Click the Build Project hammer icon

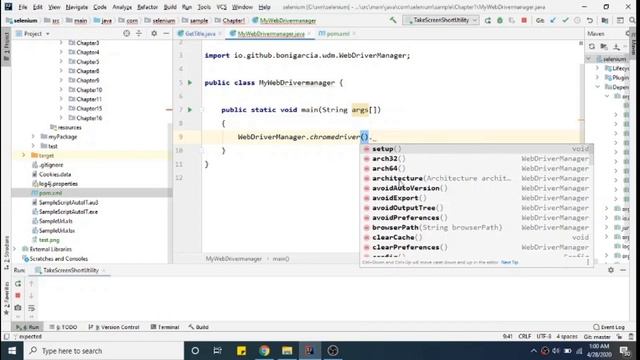tap(393, 20)
